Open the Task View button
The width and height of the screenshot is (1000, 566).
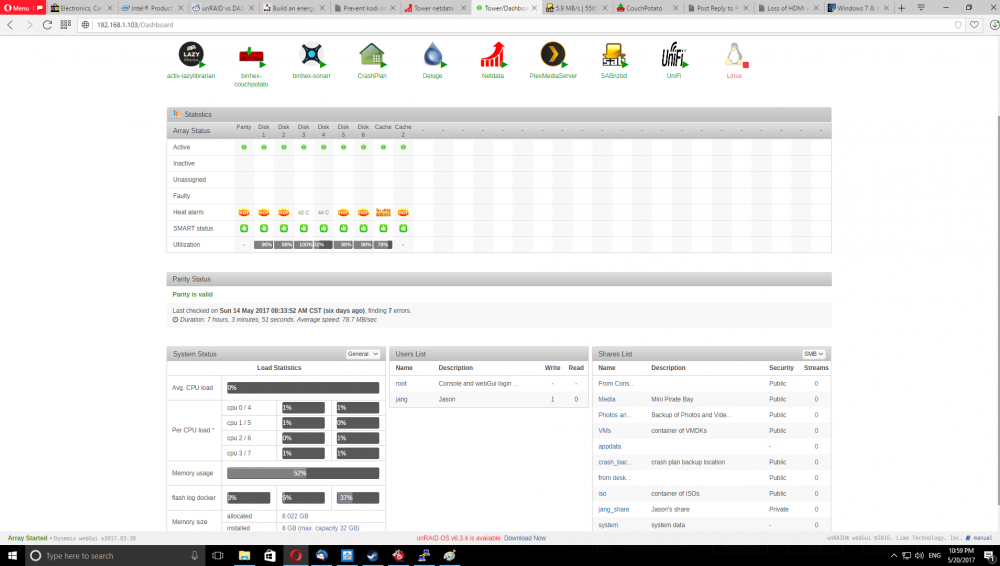point(217,556)
